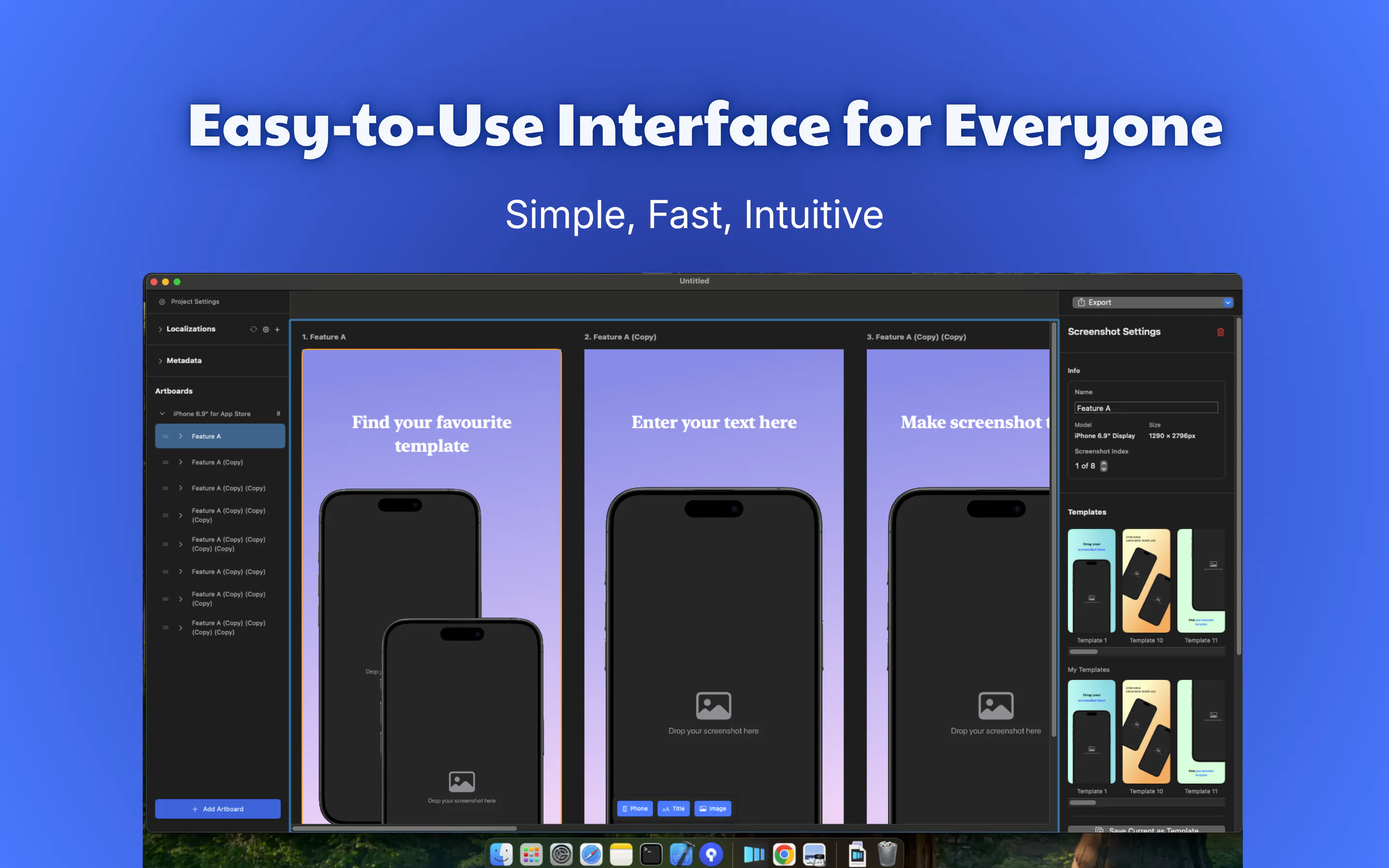Click the Localizations refresh icon
1389x868 pixels.
tap(253, 329)
